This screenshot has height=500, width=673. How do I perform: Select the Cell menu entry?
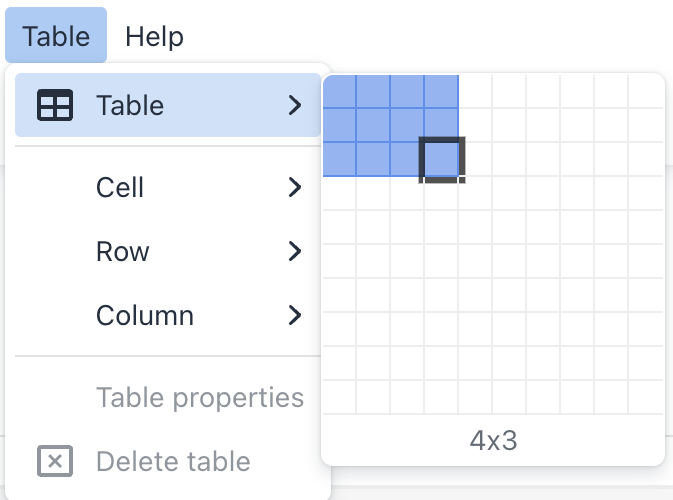120,187
